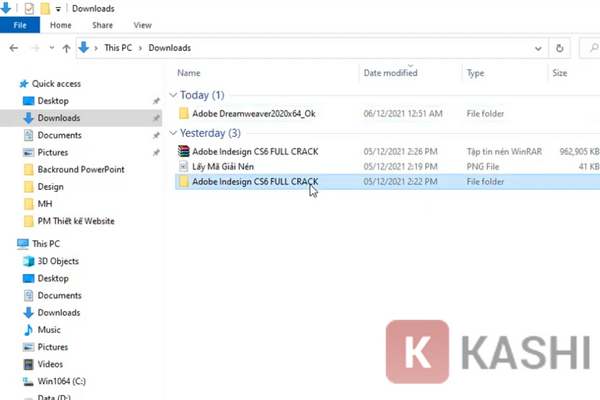Select Adobe Dreamweaver2020x64_Ok folder
Viewport: 600px width, 400px height.
click(254, 114)
